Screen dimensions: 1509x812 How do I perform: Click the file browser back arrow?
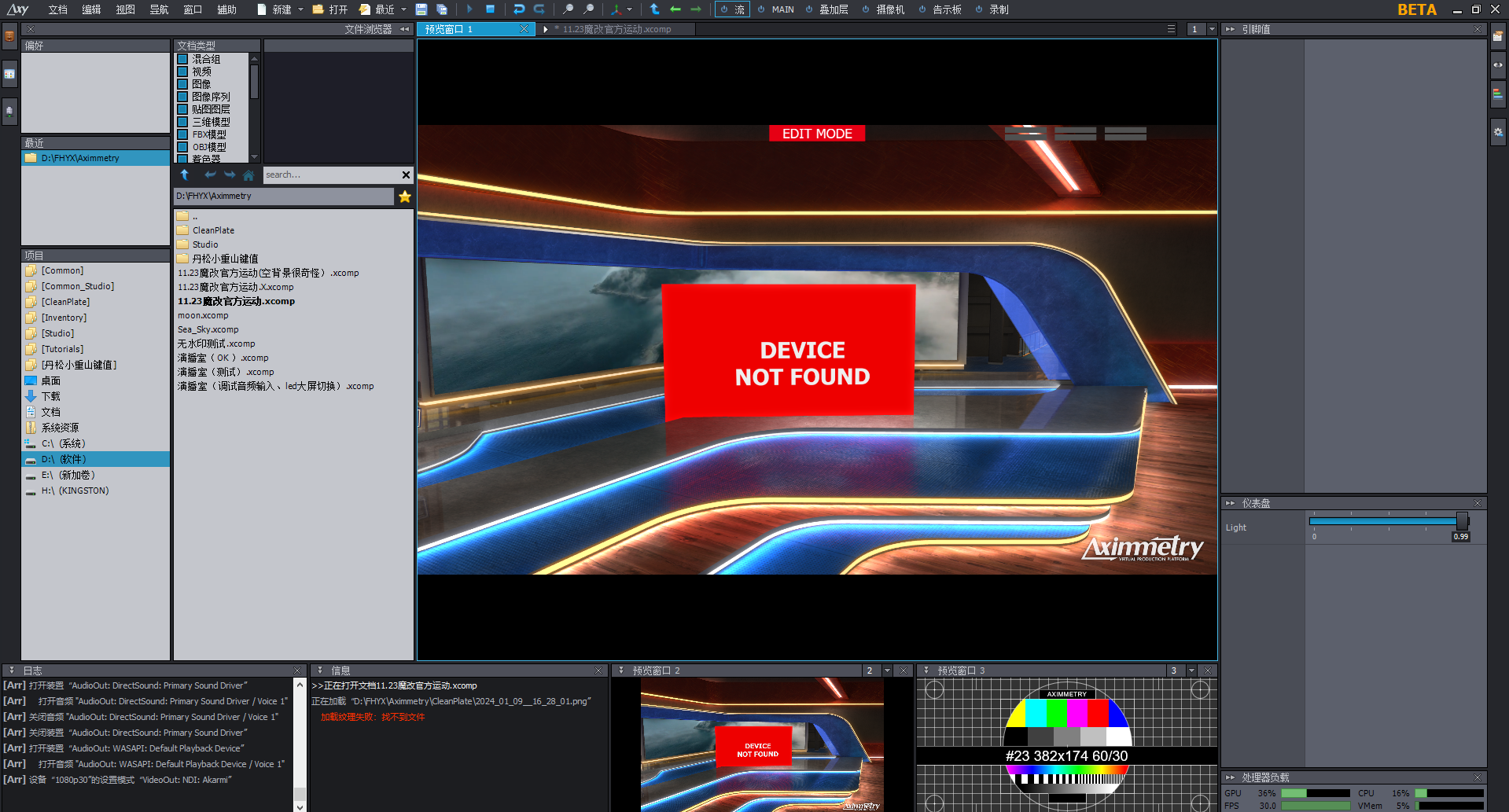pyautogui.click(x=210, y=175)
